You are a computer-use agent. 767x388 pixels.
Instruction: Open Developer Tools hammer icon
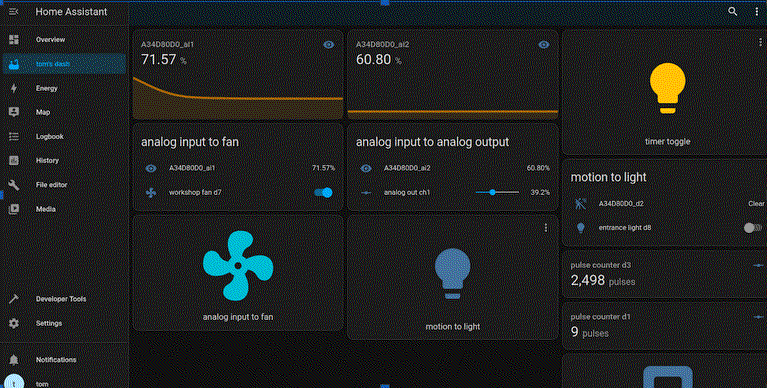pos(14,299)
